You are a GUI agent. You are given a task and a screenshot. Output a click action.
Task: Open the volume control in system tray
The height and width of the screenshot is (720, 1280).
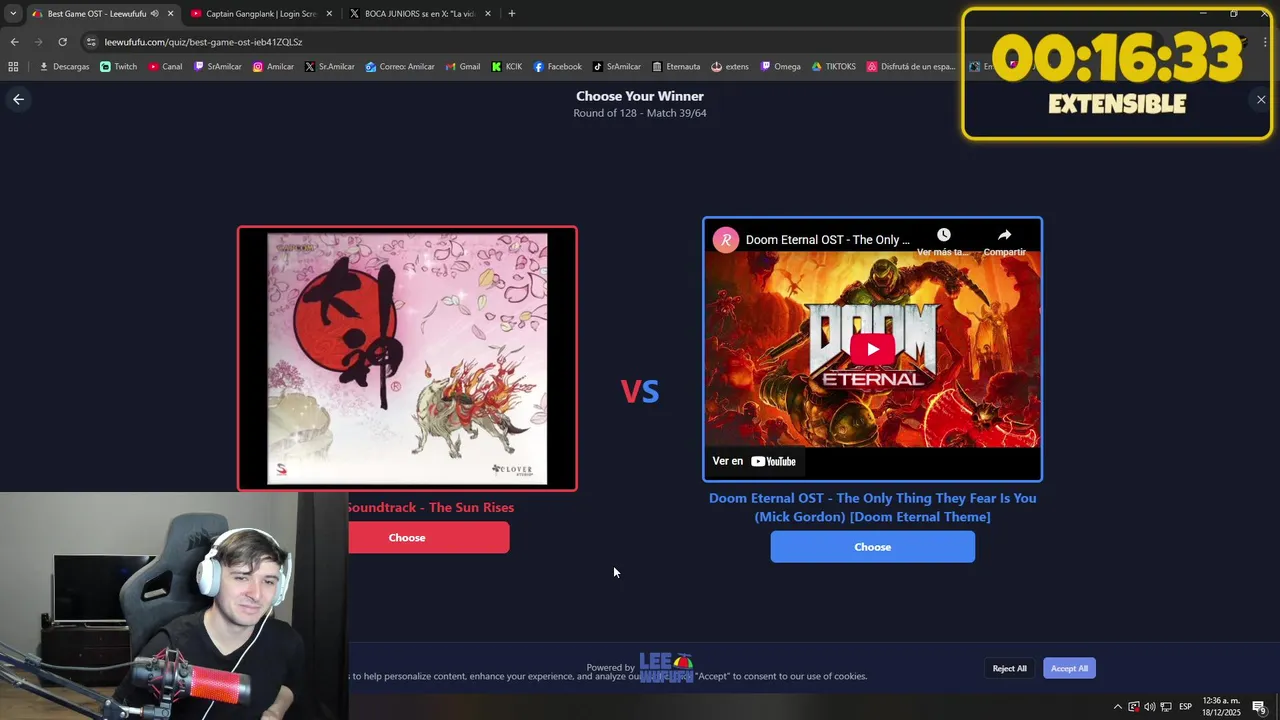pos(1149,707)
